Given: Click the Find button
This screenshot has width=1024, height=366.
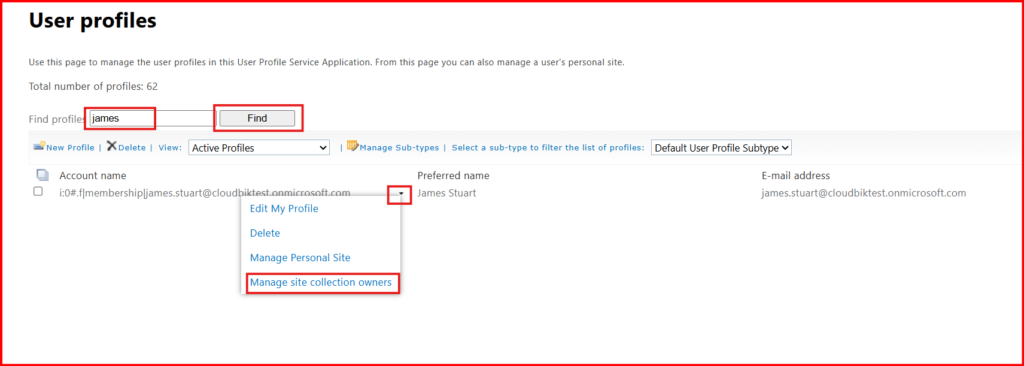Looking at the screenshot, I should point(257,118).
